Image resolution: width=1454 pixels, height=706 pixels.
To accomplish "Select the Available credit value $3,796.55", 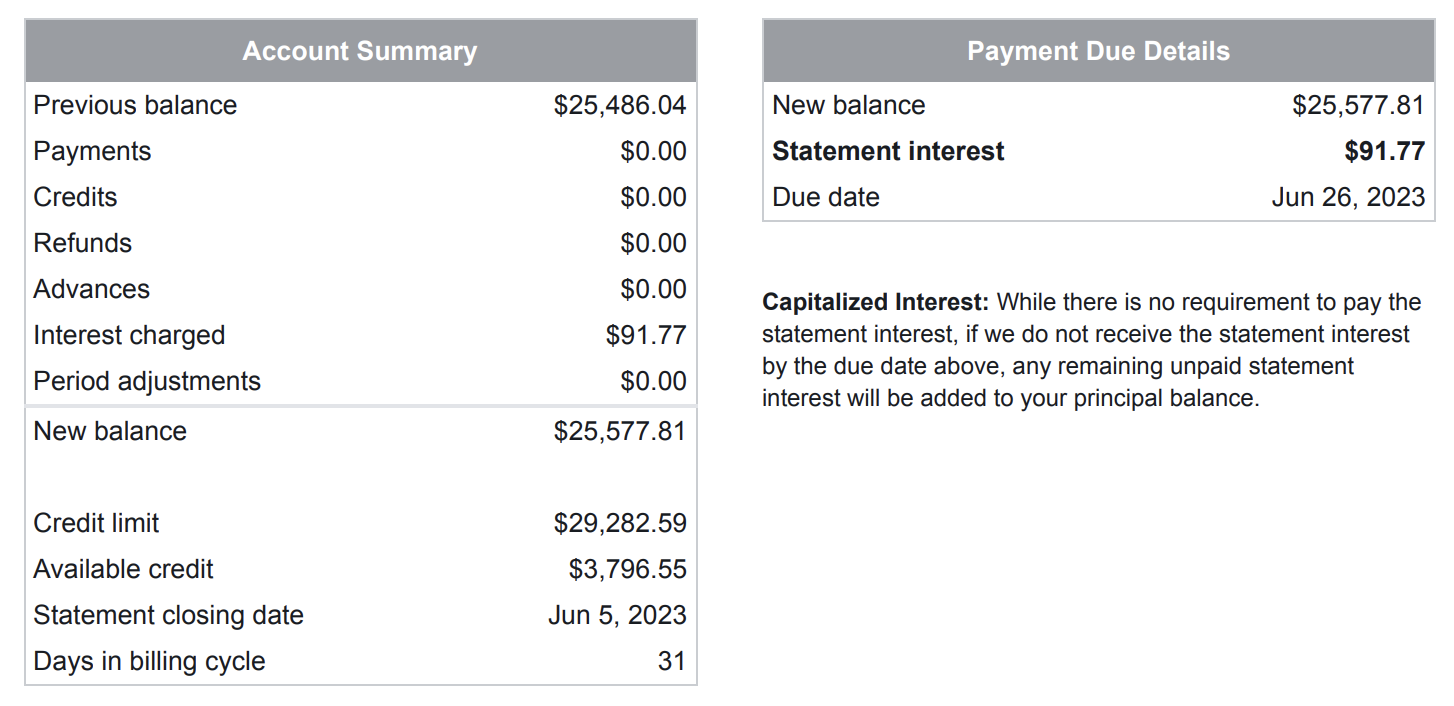I will point(628,569).
